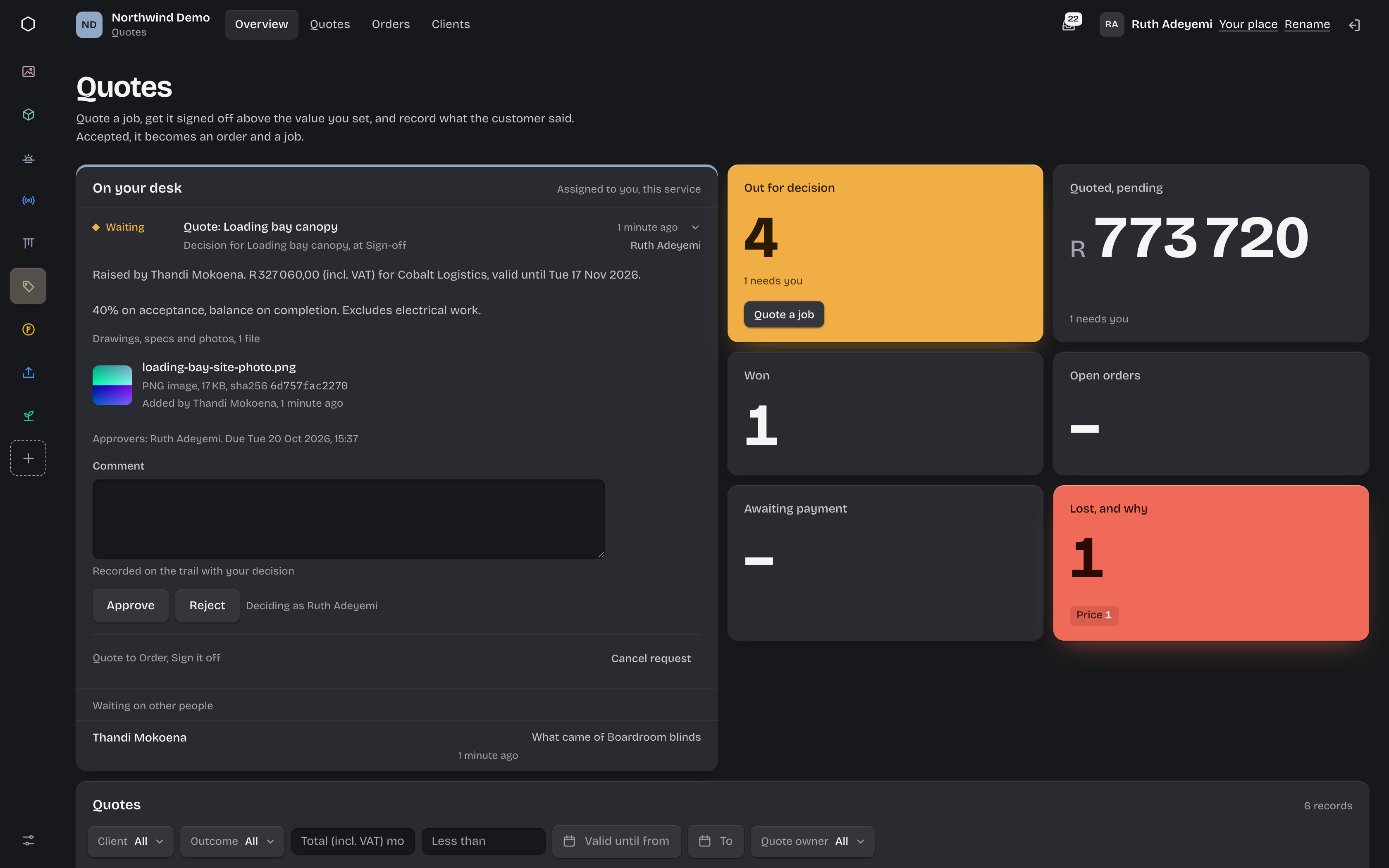Switch to the Orders tab
Image resolution: width=1389 pixels, height=868 pixels.
click(x=390, y=24)
